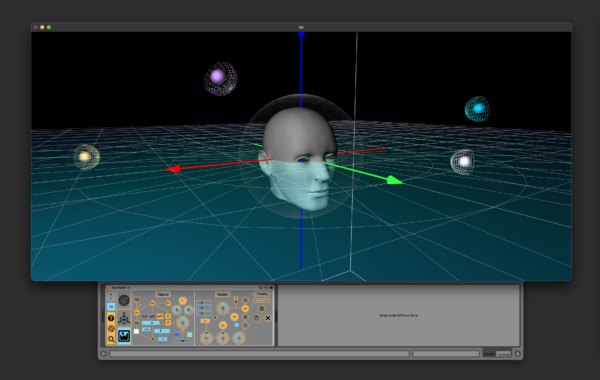Select the cyan sphere in 3D view
Image resolution: width=600 pixels, height=380 pixels.
(477, 109)
